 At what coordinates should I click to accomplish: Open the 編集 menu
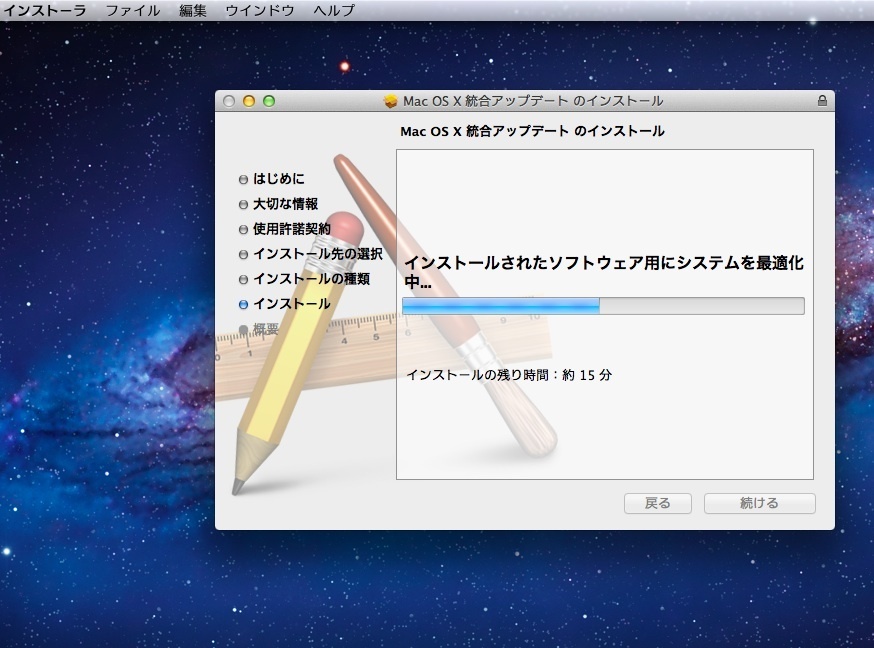tap(193, 10)
